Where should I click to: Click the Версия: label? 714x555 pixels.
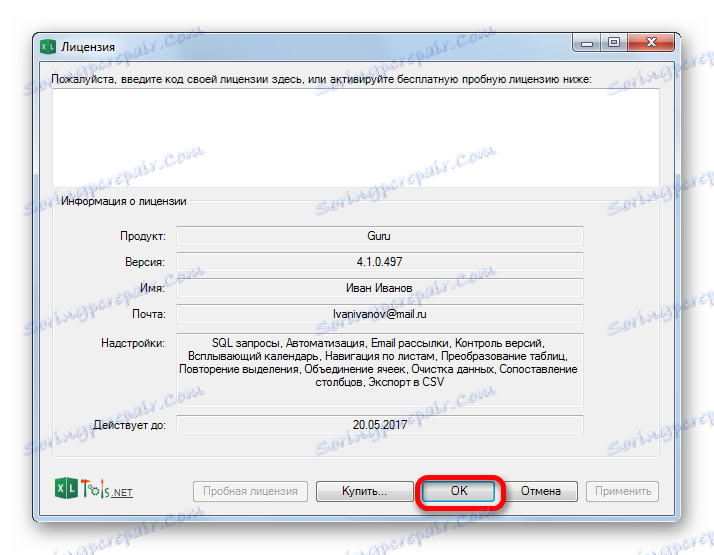pyautogui.click(x=145, y=262)
